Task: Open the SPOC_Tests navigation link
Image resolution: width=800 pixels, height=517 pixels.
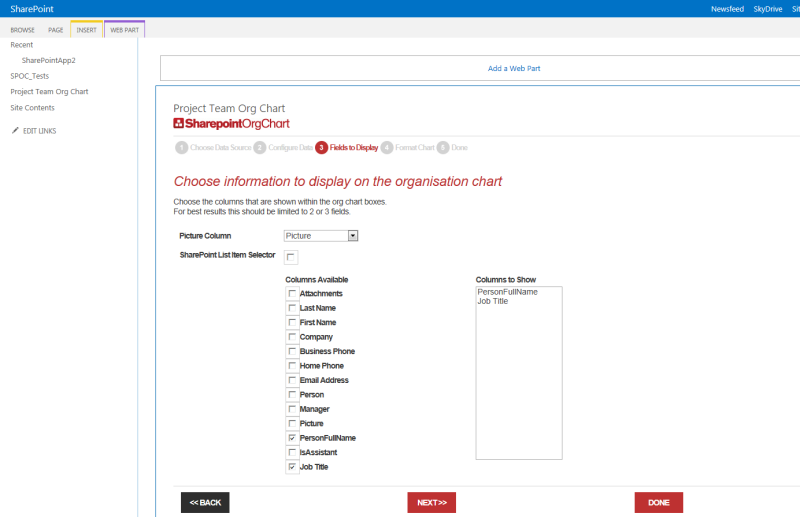Action: click(x=30, y=76)
